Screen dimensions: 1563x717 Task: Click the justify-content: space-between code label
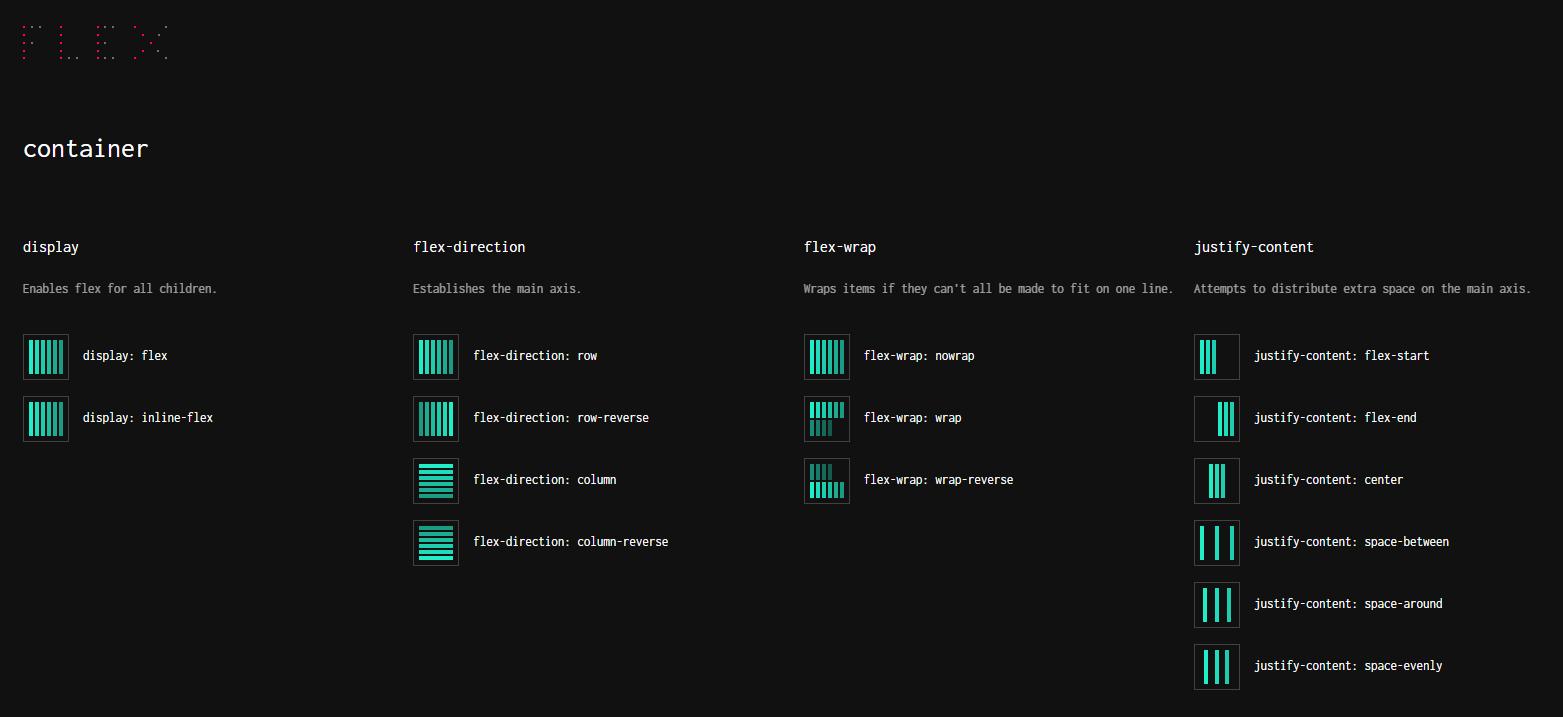(x=1350, y=541)
